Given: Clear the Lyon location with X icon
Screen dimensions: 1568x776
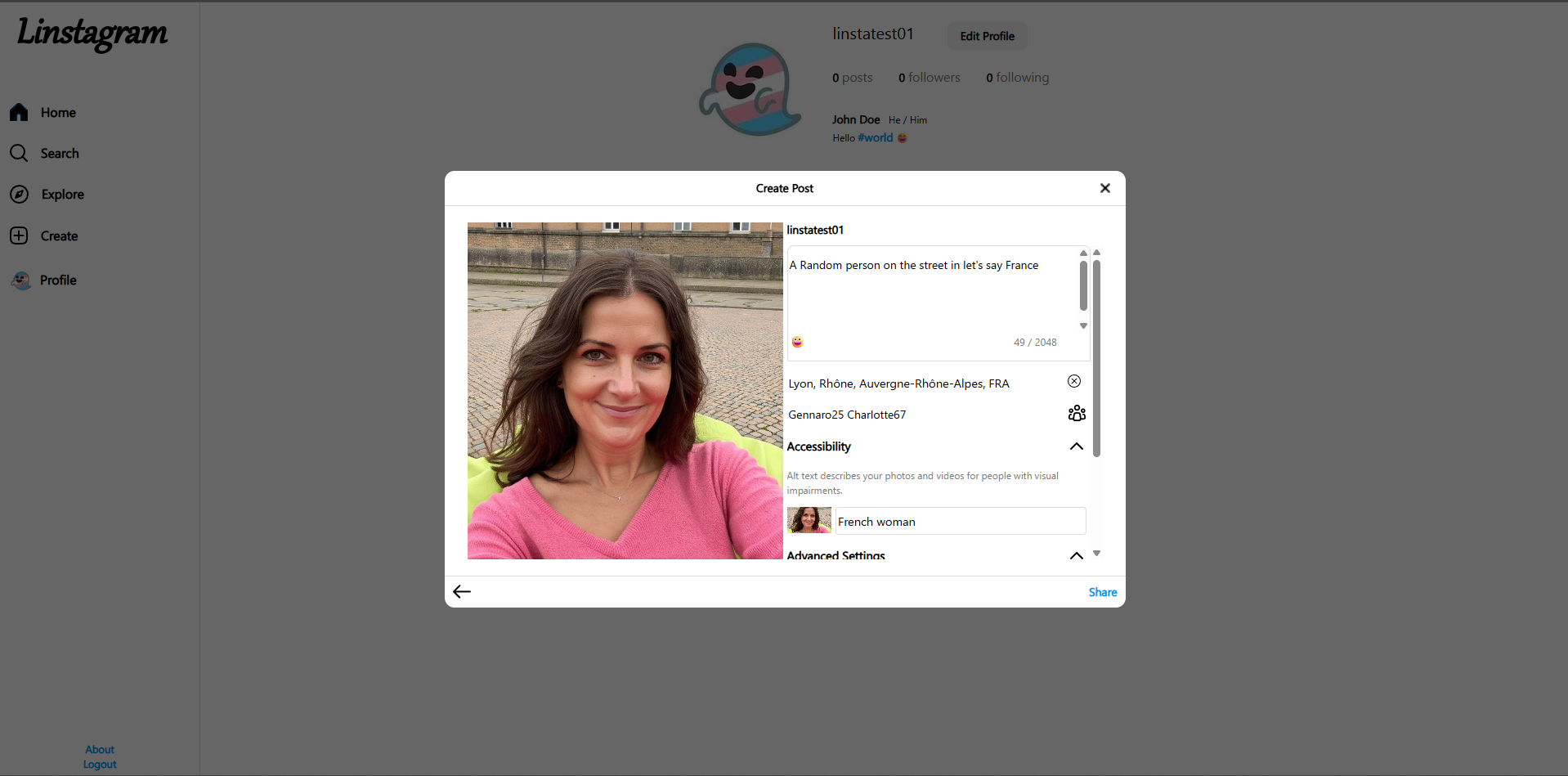Looking at the screenshot, I should (x=1073, y=381).
